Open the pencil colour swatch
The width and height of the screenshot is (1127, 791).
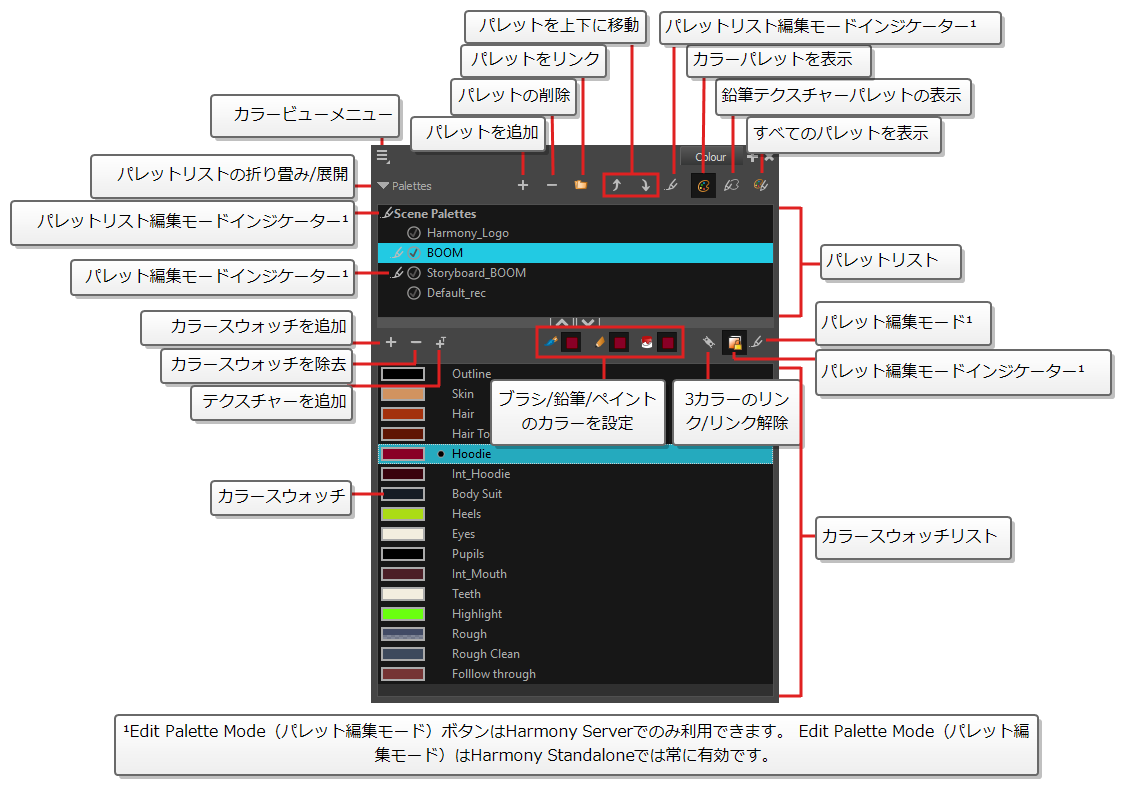click(620, 343)
